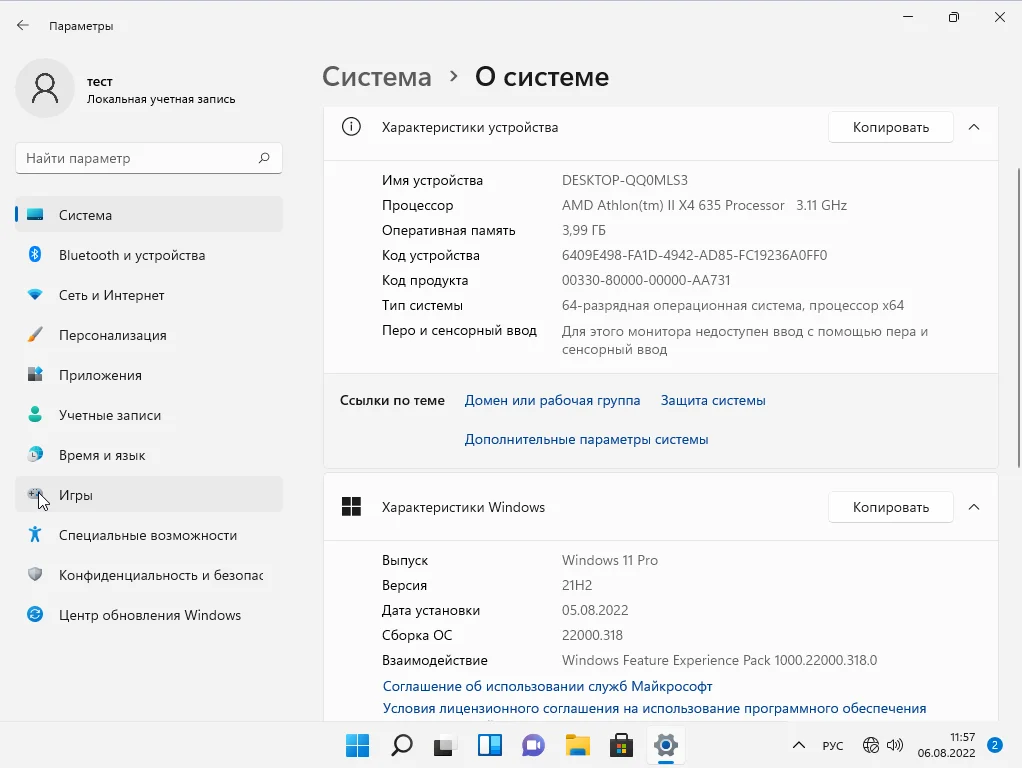Collapse the Device specifications section chevron
The width and height of the screenshot is (1022, 768).
tap(974, 127)
